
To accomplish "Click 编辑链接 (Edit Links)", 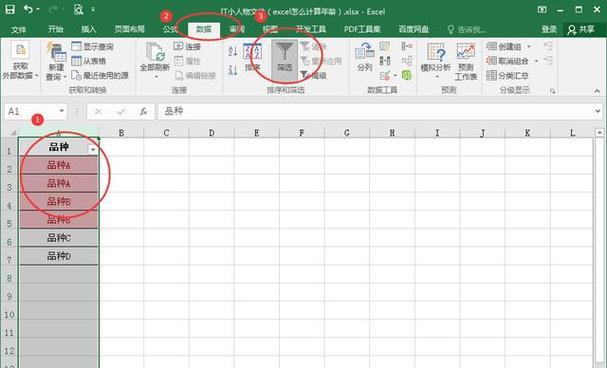I will coord(195,75).
